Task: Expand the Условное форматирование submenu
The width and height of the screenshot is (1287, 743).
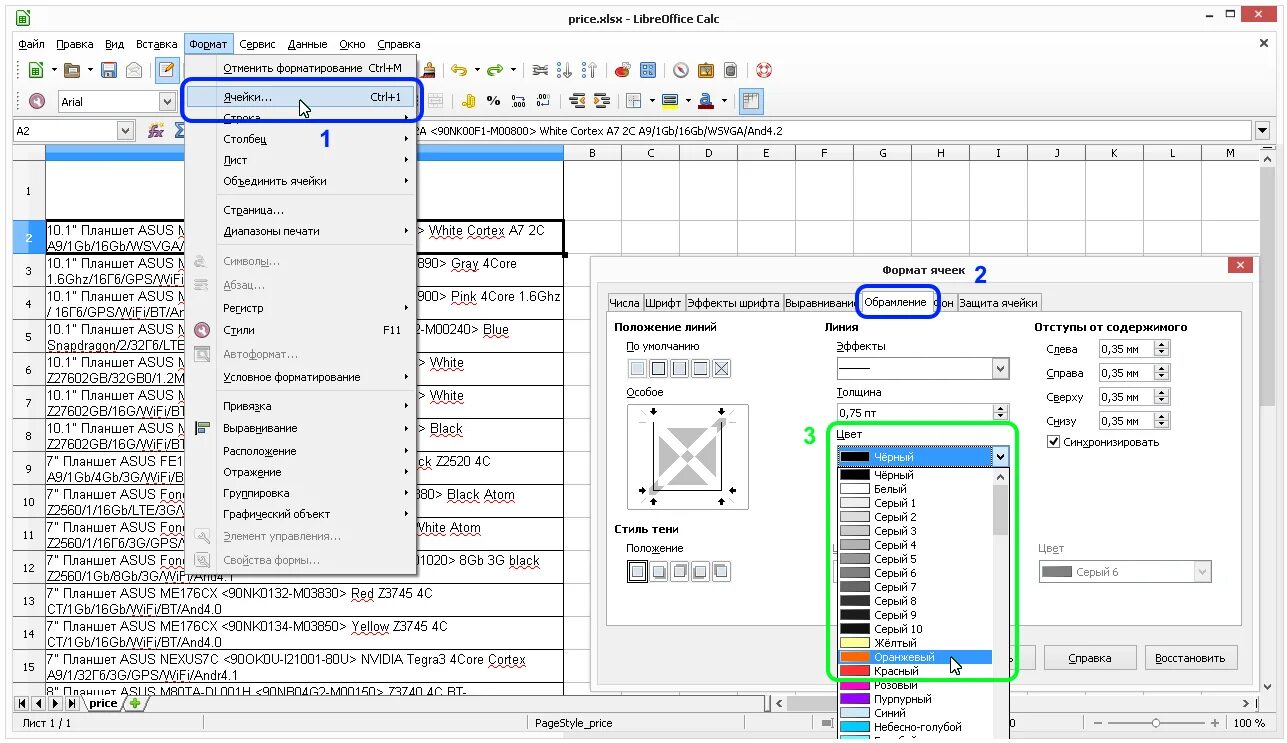Action: pyautogui.click(x=316, y=377)
